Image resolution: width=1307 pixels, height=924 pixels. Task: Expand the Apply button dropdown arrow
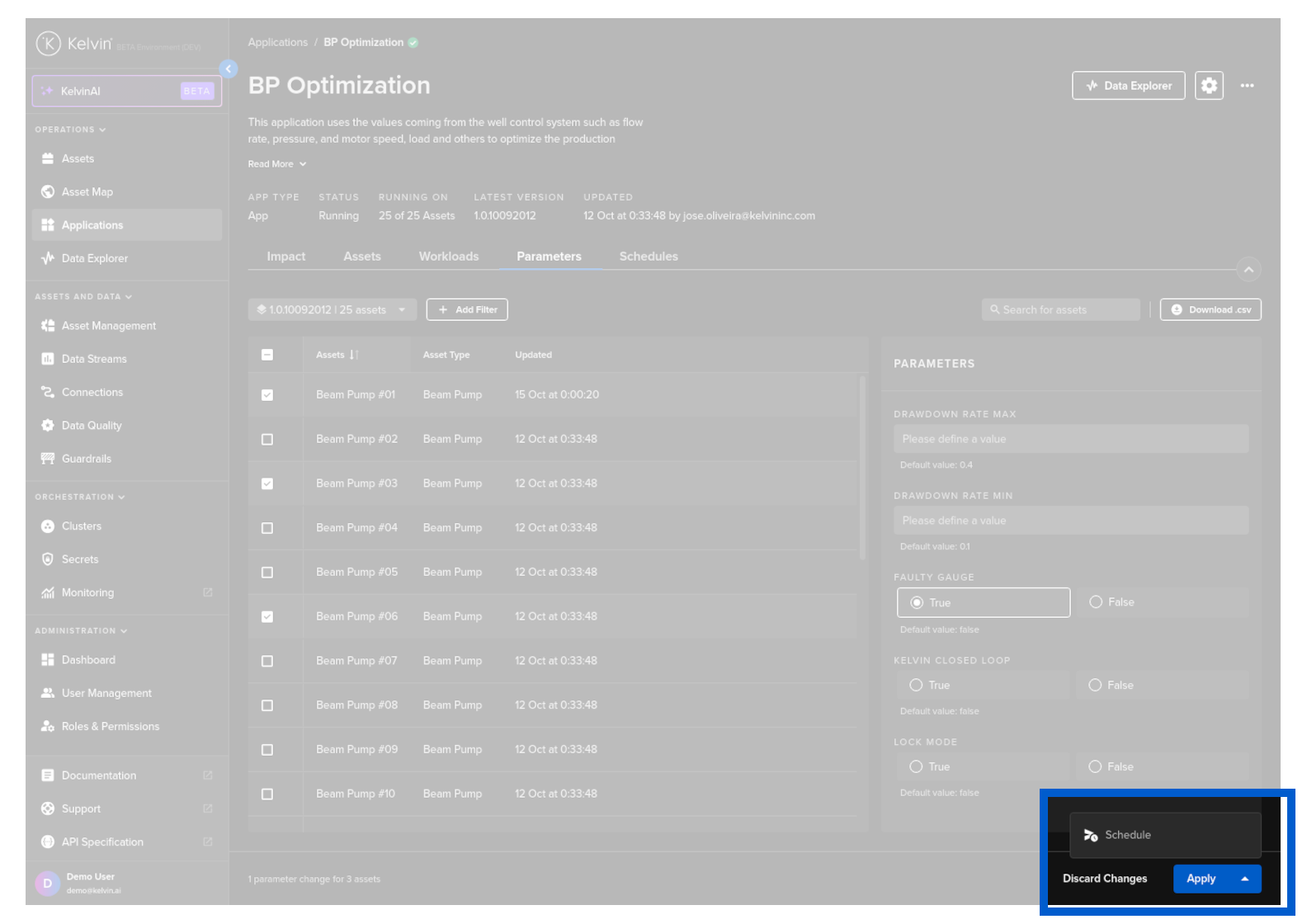[1244, 879]
